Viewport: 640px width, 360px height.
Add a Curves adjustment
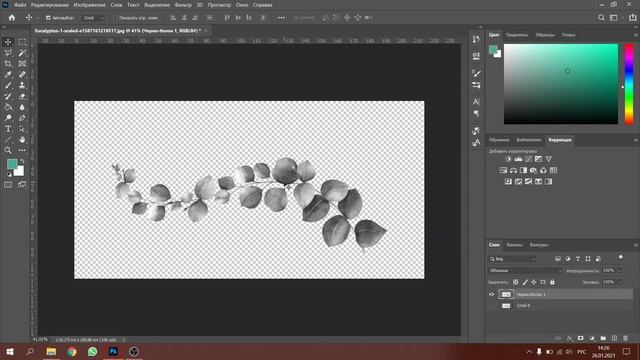point(529,159)
